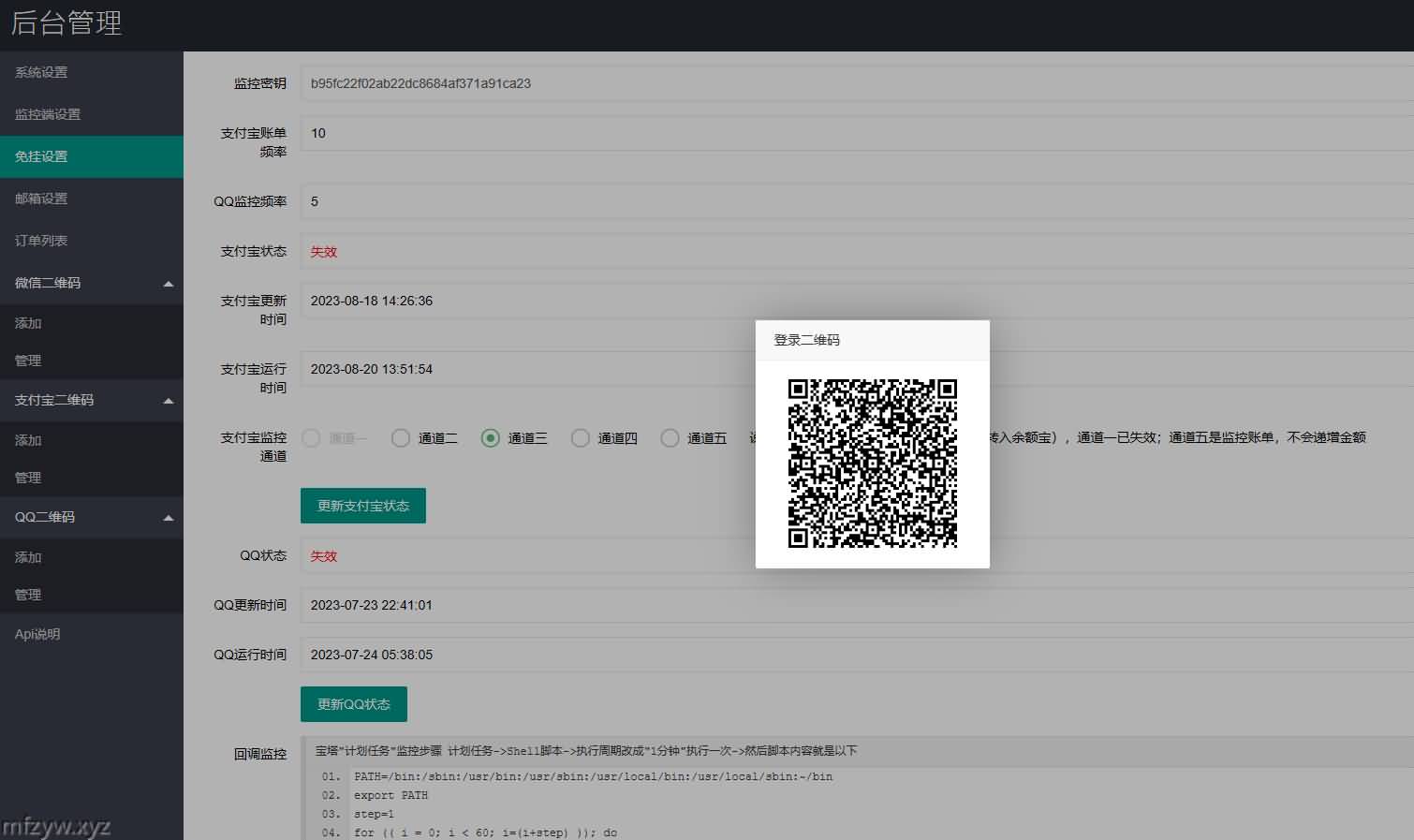Screen dimensions: 1414x840
Task: Collapse the 支付宝二维码 sidebar section arrow
Action: click(169, 401)
